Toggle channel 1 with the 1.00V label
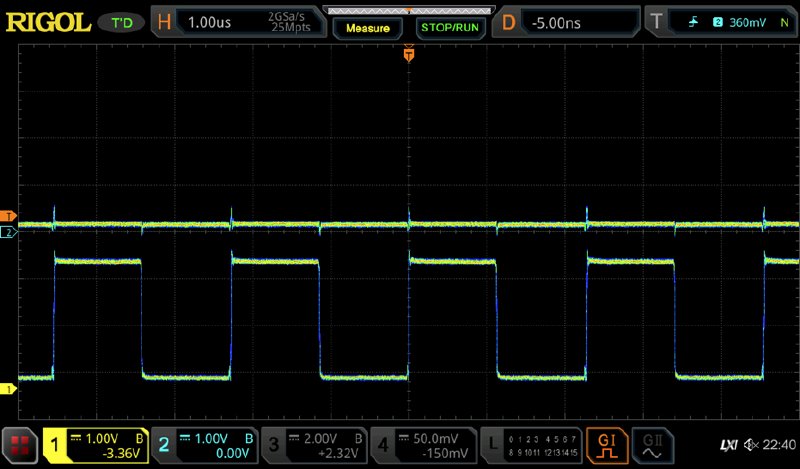Viewport: 800px width, 469px height. 97,444
